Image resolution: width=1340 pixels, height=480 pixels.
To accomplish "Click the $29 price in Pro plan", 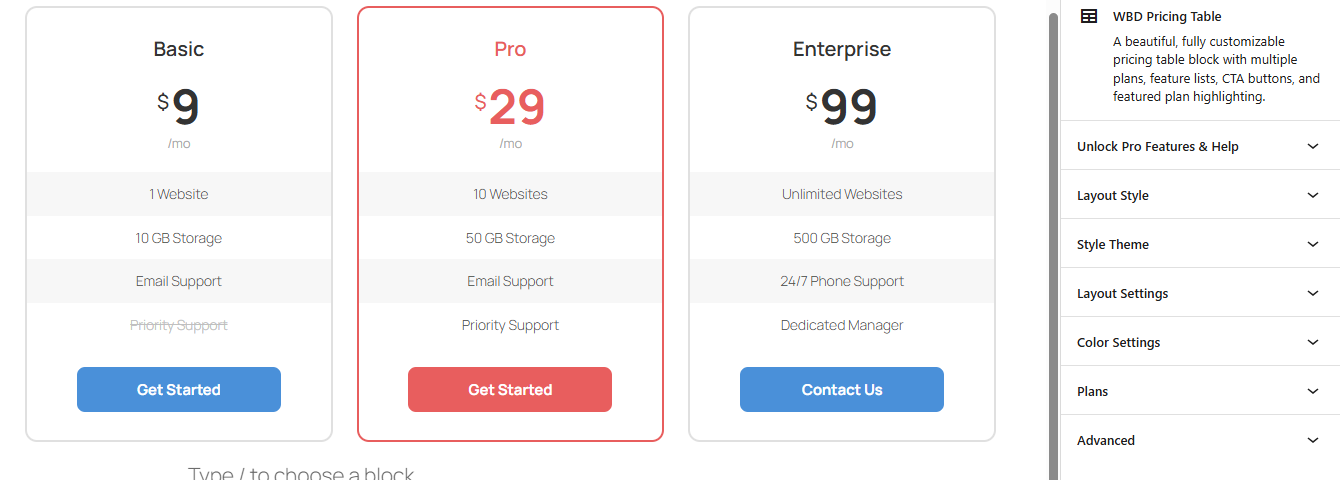I will tap(510, 108).
